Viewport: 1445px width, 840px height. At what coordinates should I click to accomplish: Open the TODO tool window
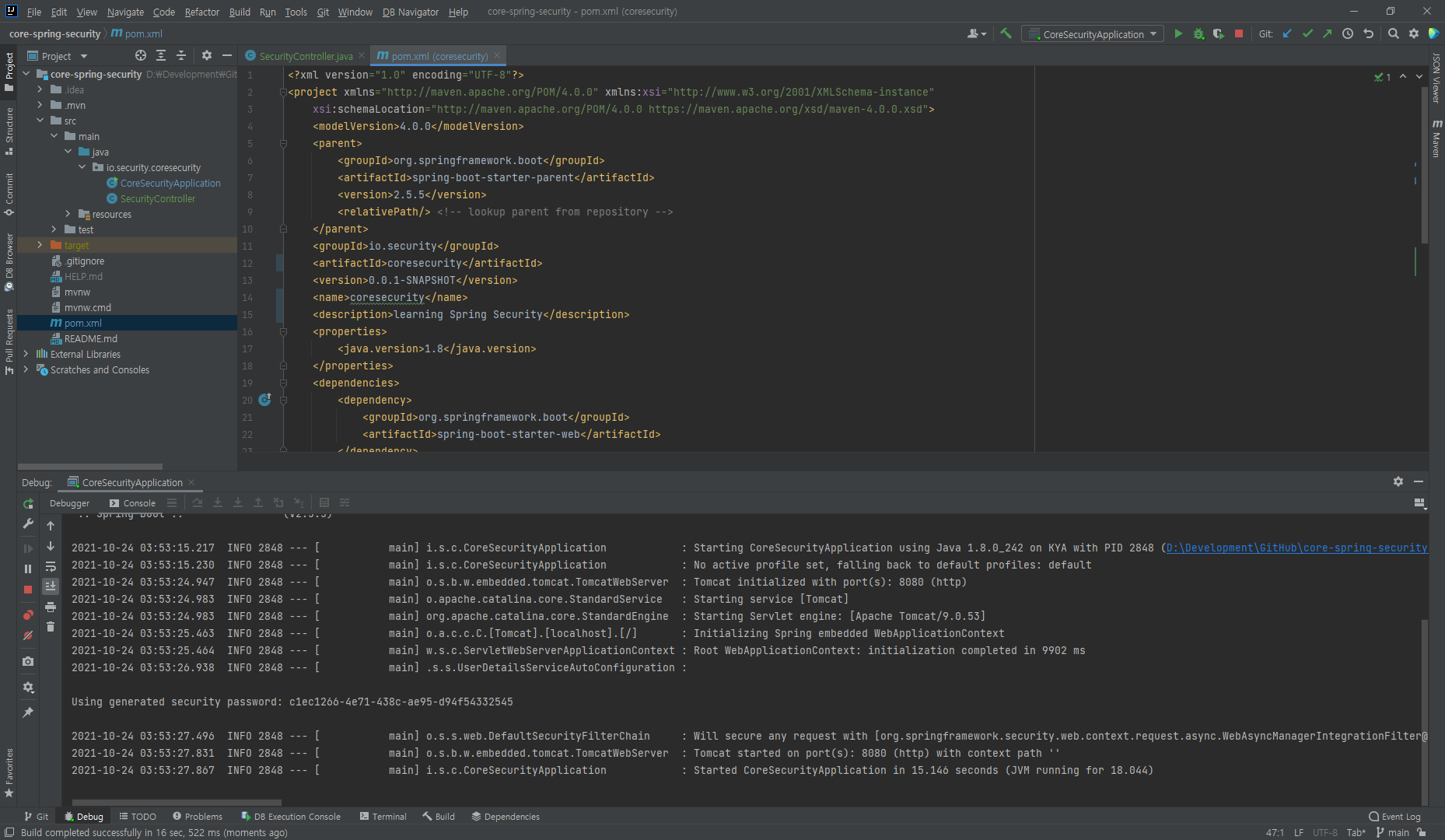[x=138, y=816]
